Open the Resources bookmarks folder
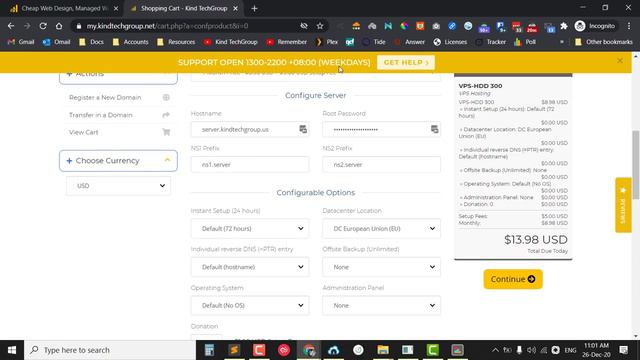 coord(176,42)
